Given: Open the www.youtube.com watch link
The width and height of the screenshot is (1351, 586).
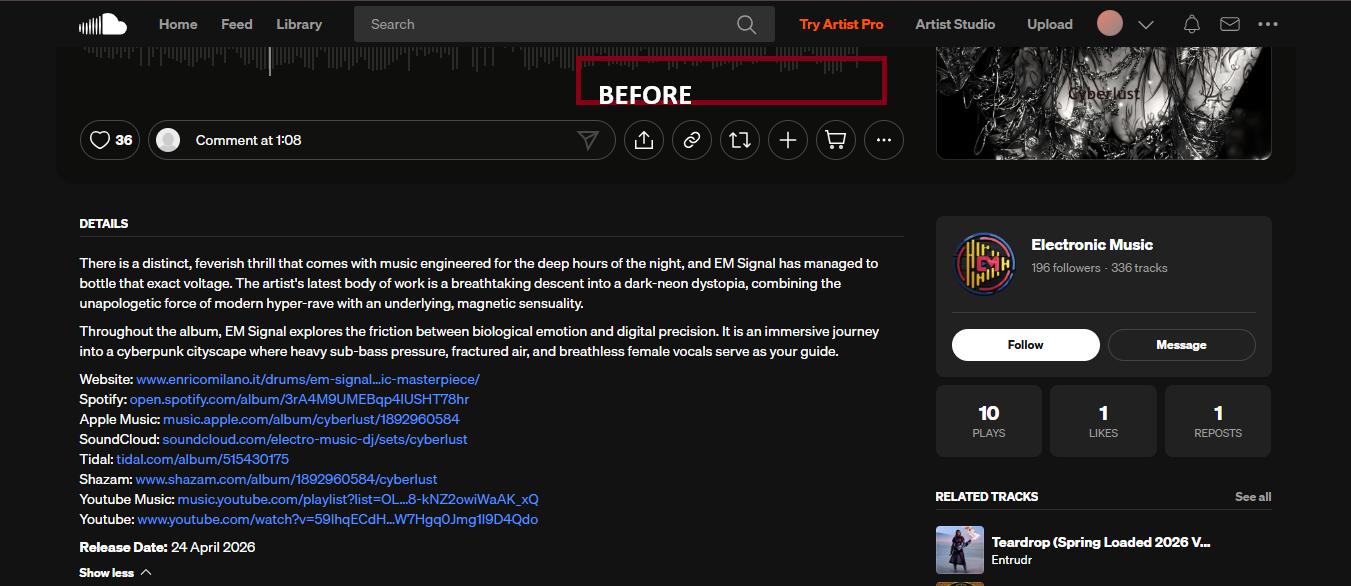Looking at the screenshot, I should tap(338, 519).
